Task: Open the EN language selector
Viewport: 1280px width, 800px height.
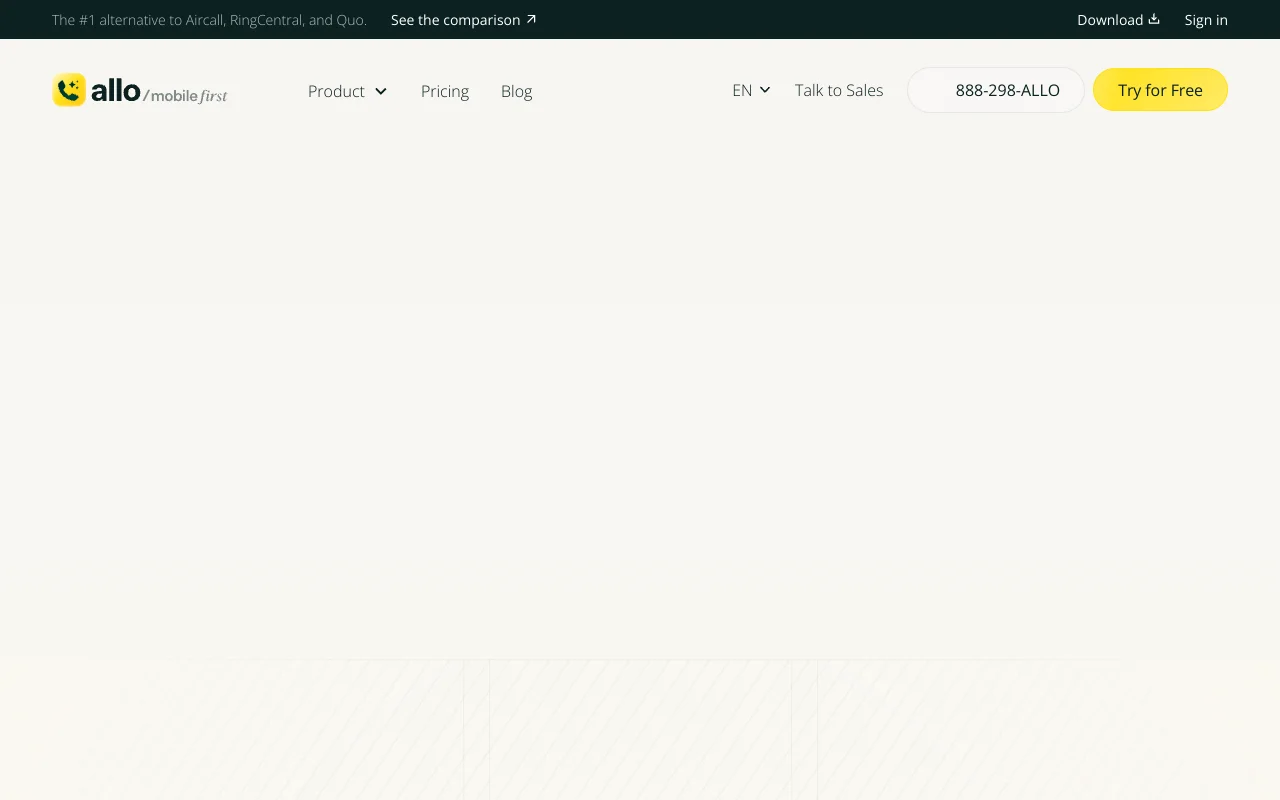Action: [x=742, y=90]
